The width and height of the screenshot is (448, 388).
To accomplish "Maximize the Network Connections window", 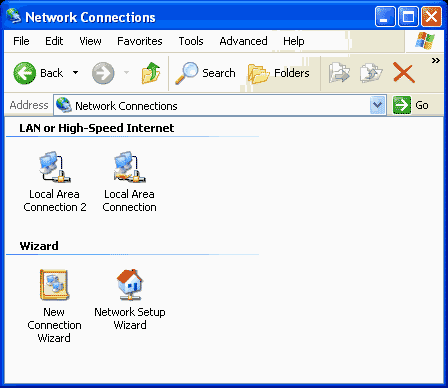I will (x=408, y=16).
